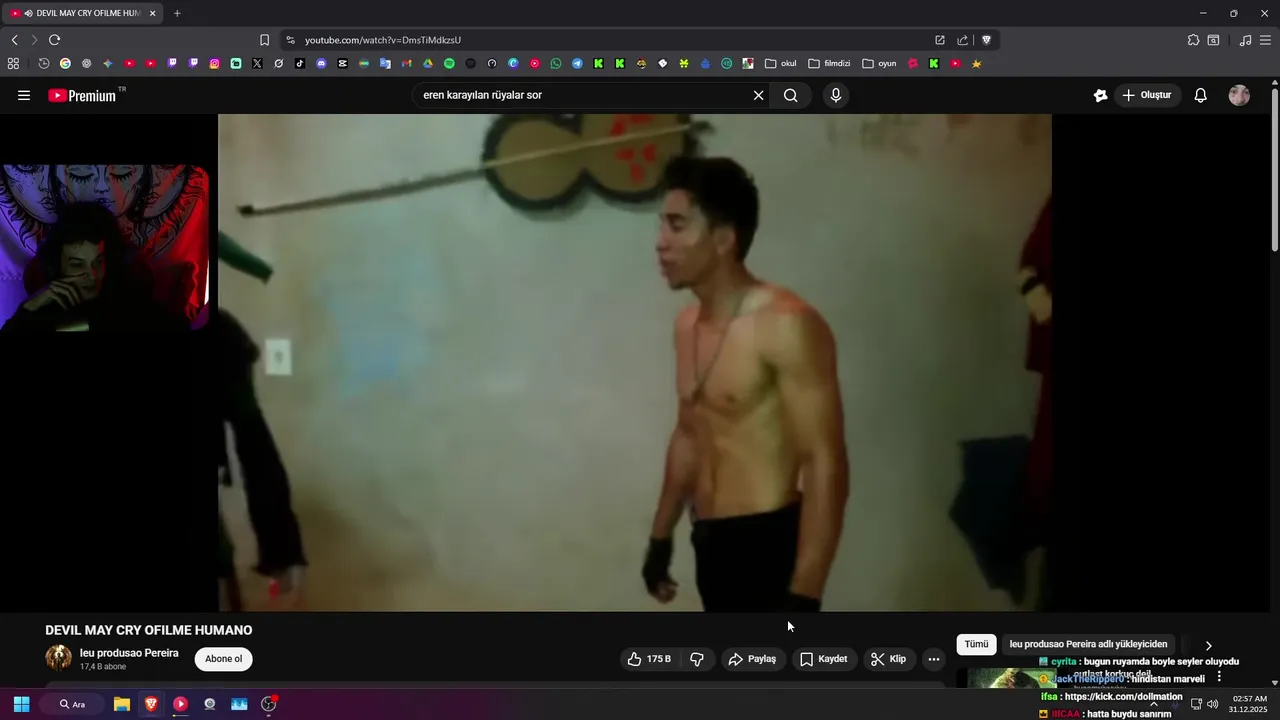
Task: Bookmark this page via address bar icon
Action: 264,40
